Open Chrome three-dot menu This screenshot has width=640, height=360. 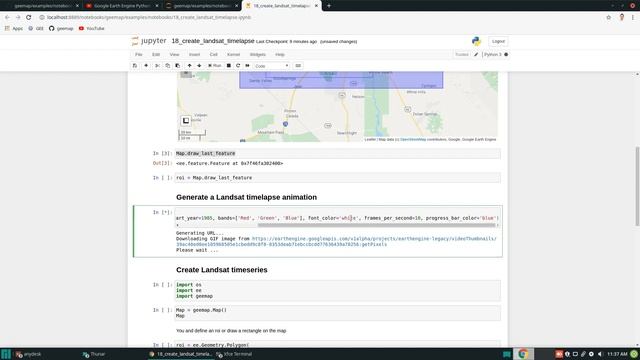pos(633,17)
